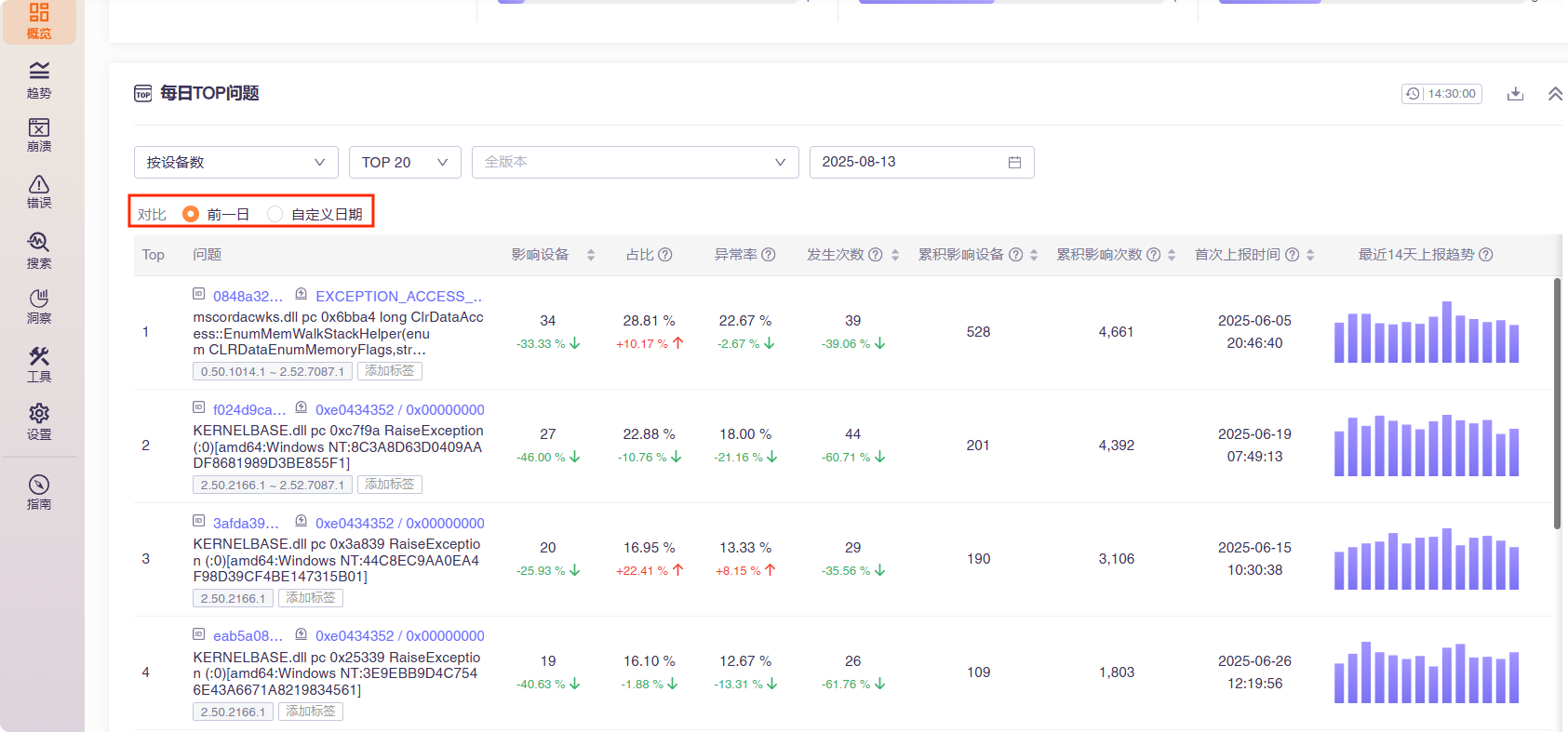The height and width of the screenshot is (732, 1568).
Task: Click 添加标签 button in first issue row
Action: (x=390, y=371)
